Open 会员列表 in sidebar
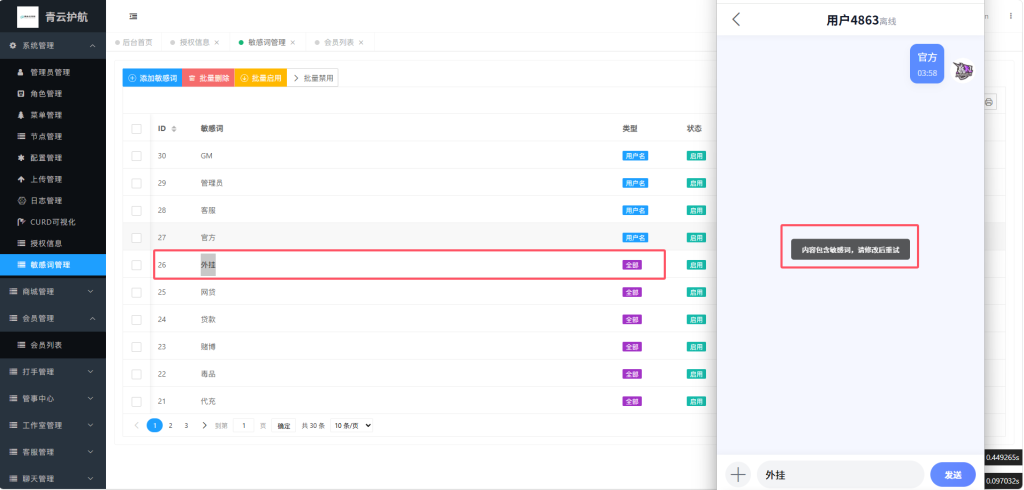The height and width of the screenshot is (490, 1024). coord(53,345)
